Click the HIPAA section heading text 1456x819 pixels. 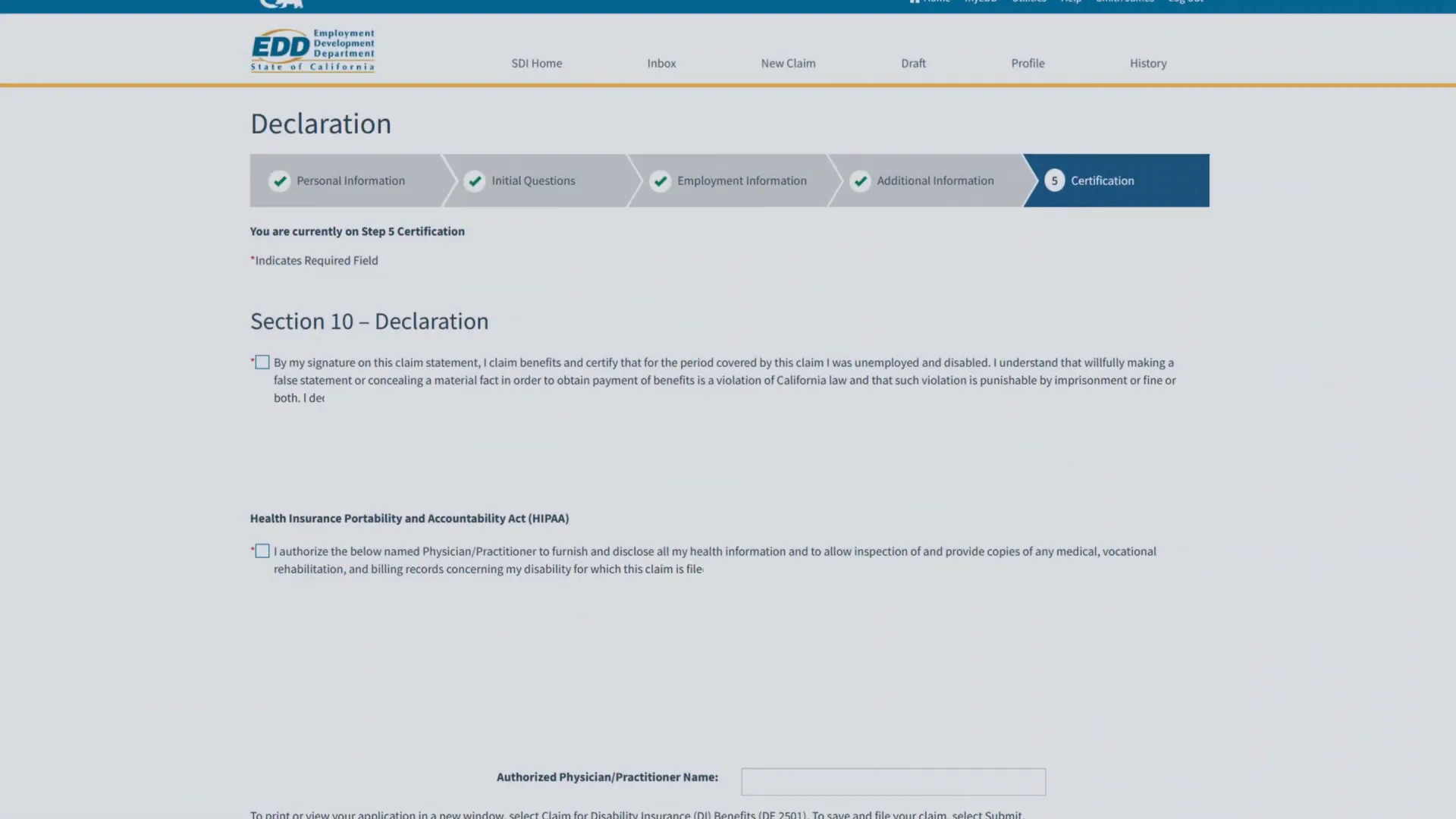coord(409,519)
